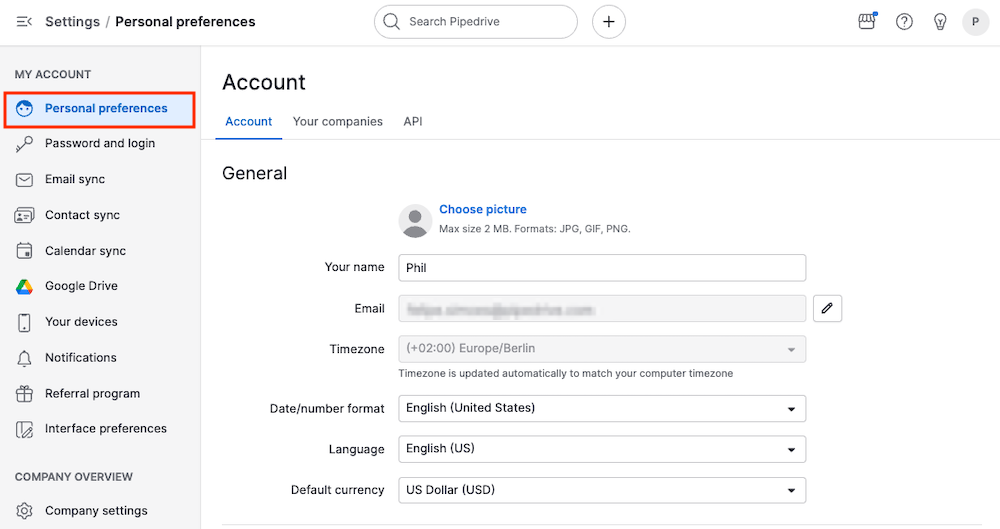Open the profile avatar menu P
1000x529 pixels.
pyautogui.click(x=975, y=22)
